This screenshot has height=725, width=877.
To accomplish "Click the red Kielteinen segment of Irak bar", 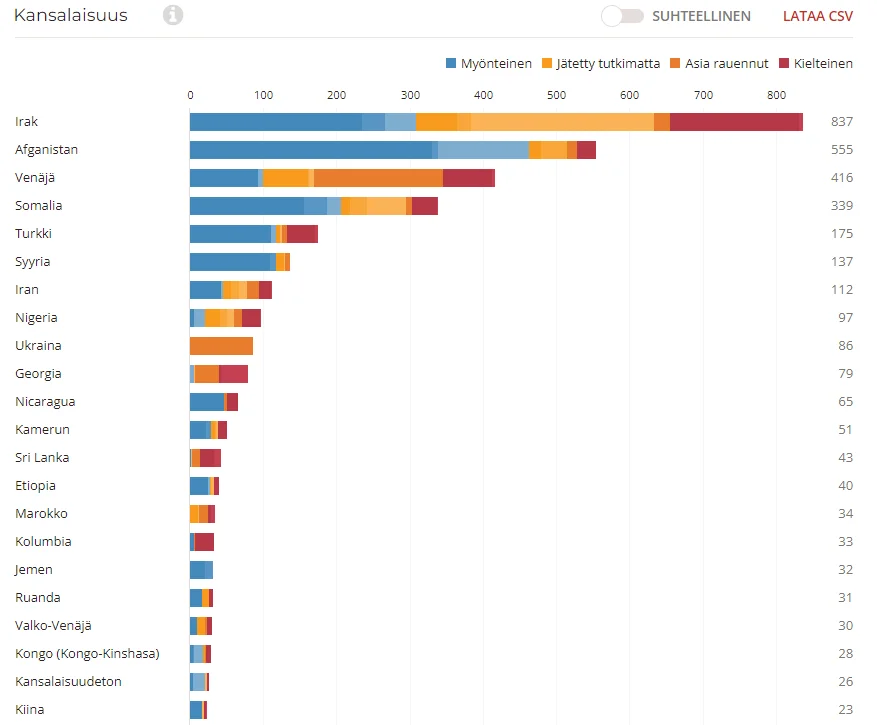I will (x=736, y=122).
